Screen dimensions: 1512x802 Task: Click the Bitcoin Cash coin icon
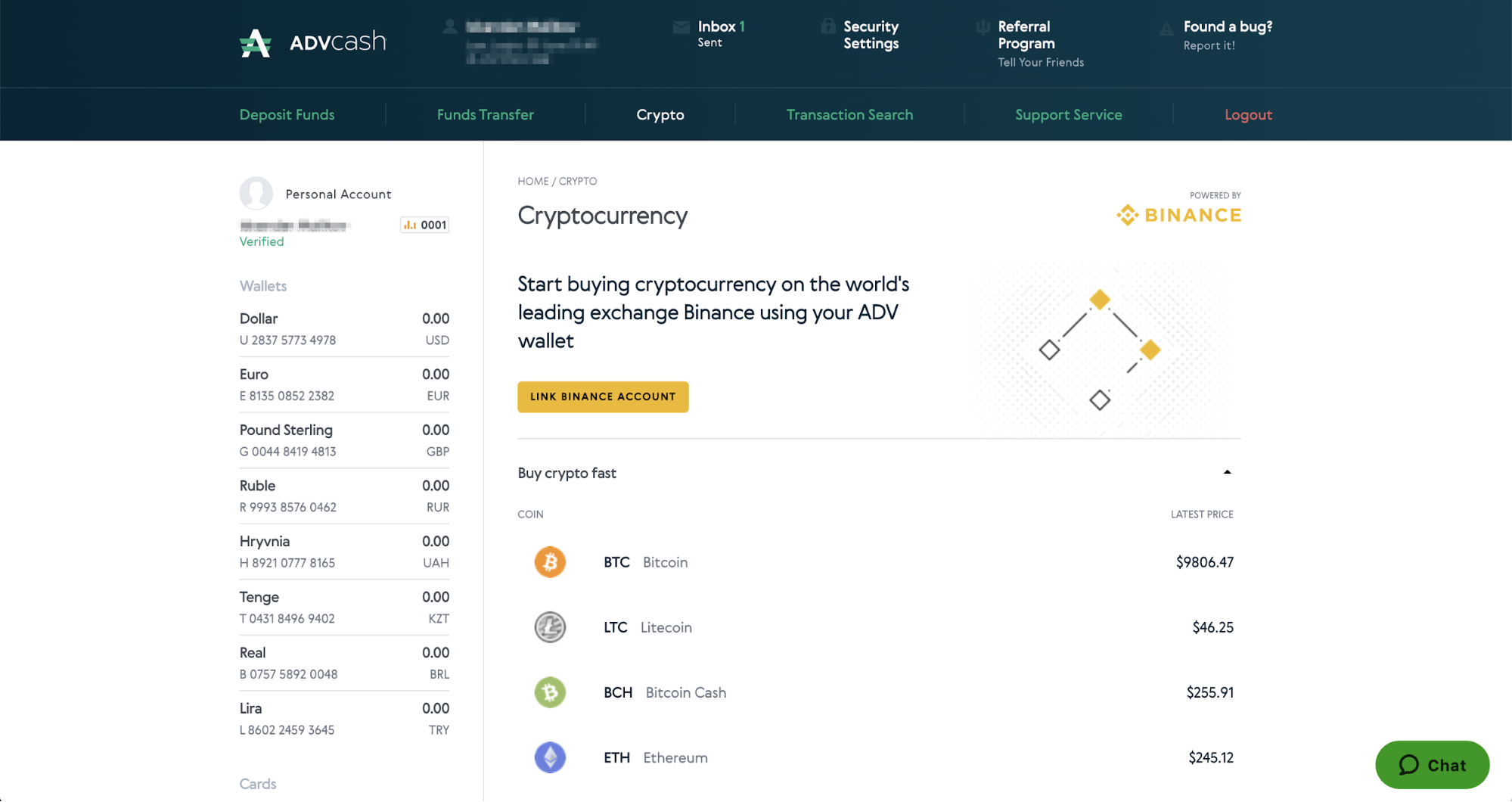(550, 692)
